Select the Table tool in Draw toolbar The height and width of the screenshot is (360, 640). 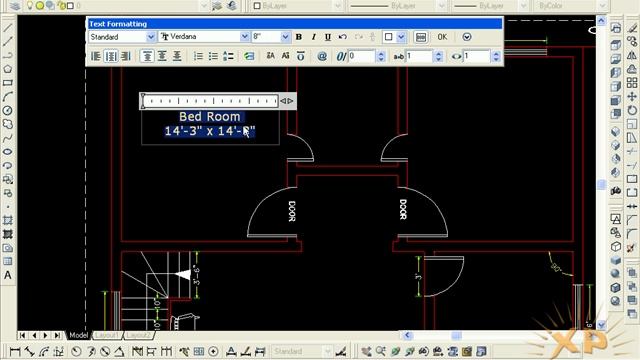point(8,261)
